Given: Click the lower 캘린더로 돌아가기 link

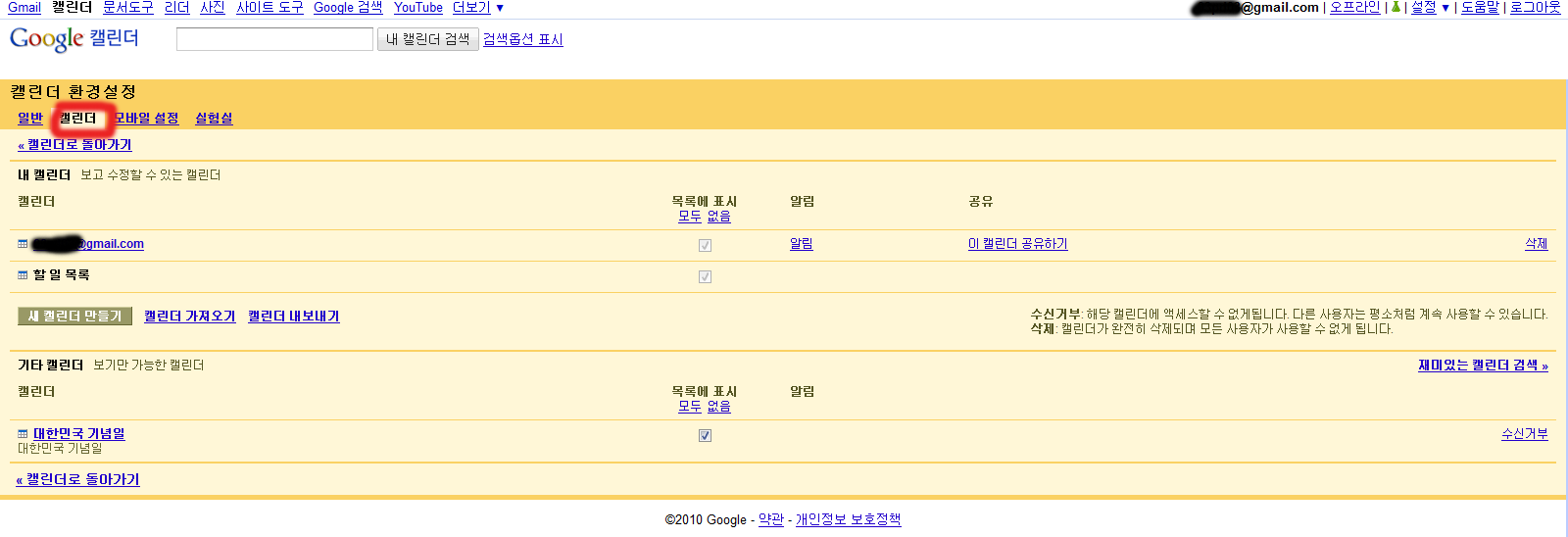Looking at the screenshot, I should pos(77,479).
